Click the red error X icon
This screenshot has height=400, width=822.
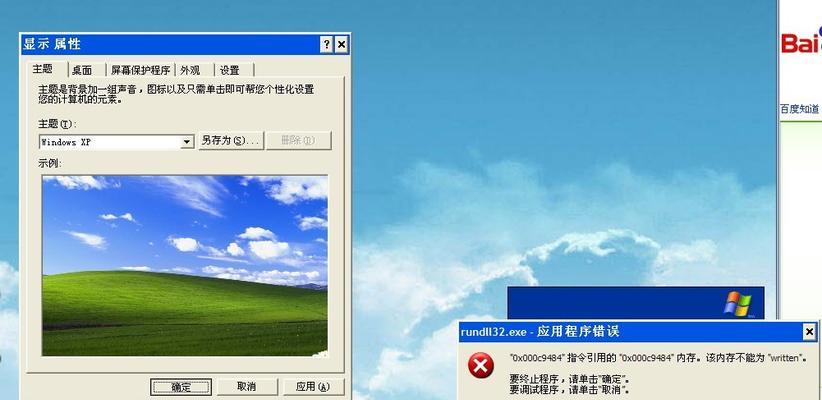(481, 365)
